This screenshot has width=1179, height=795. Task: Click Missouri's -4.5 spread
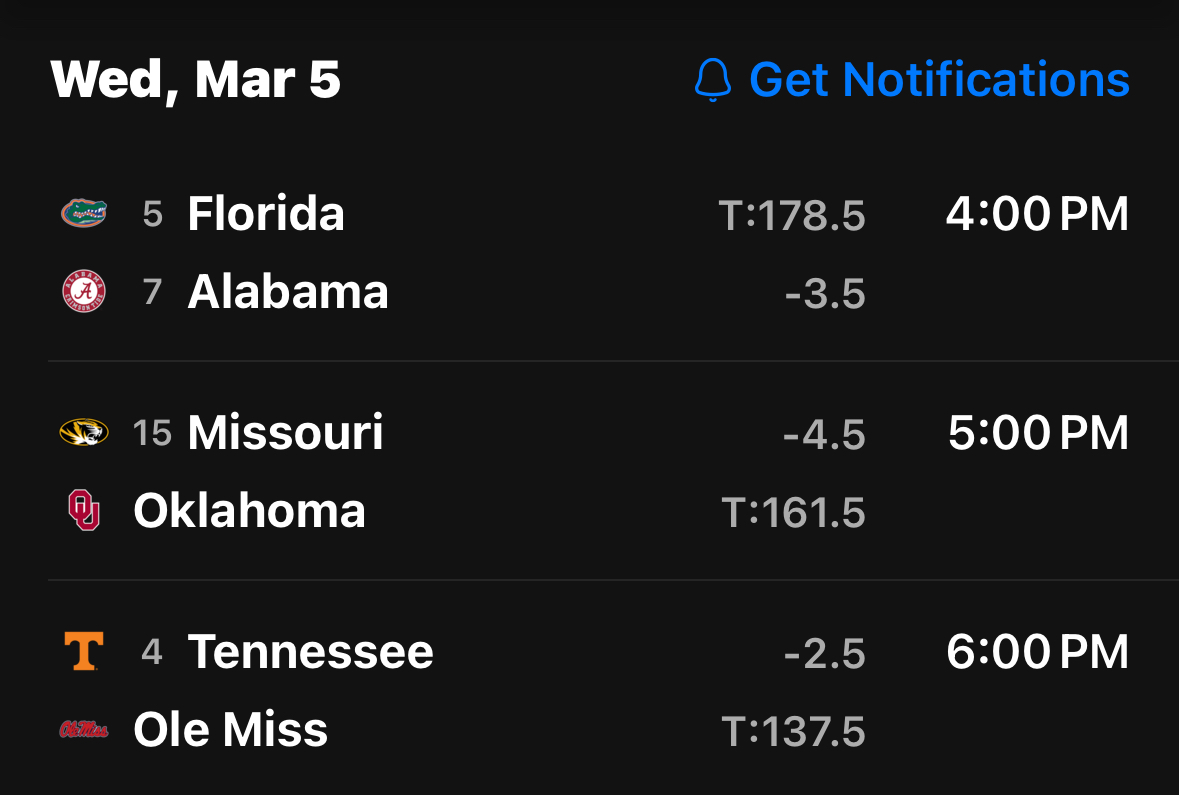(824, 435)
